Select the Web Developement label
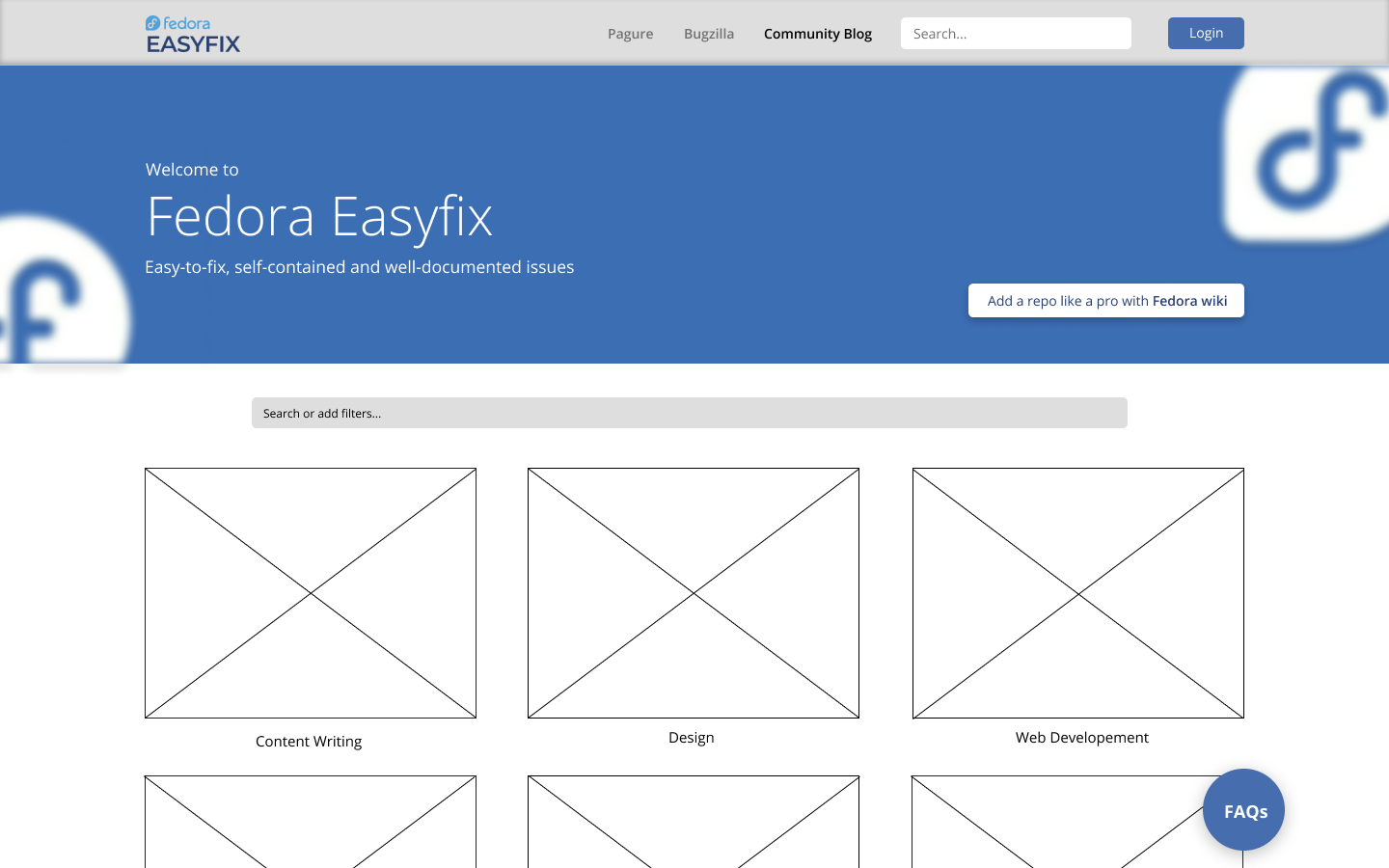Image resolution: width=1389 pixels, height=868 pixels. point(1082,738)
